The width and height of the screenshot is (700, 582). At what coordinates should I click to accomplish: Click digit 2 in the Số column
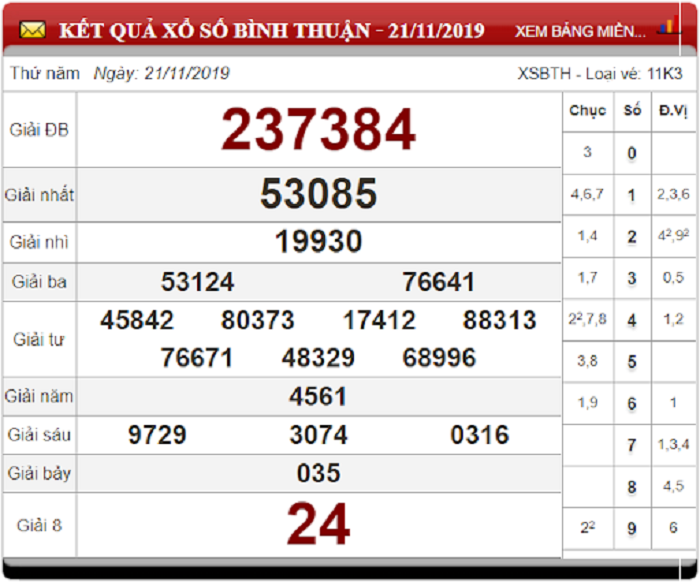point(632,237)
